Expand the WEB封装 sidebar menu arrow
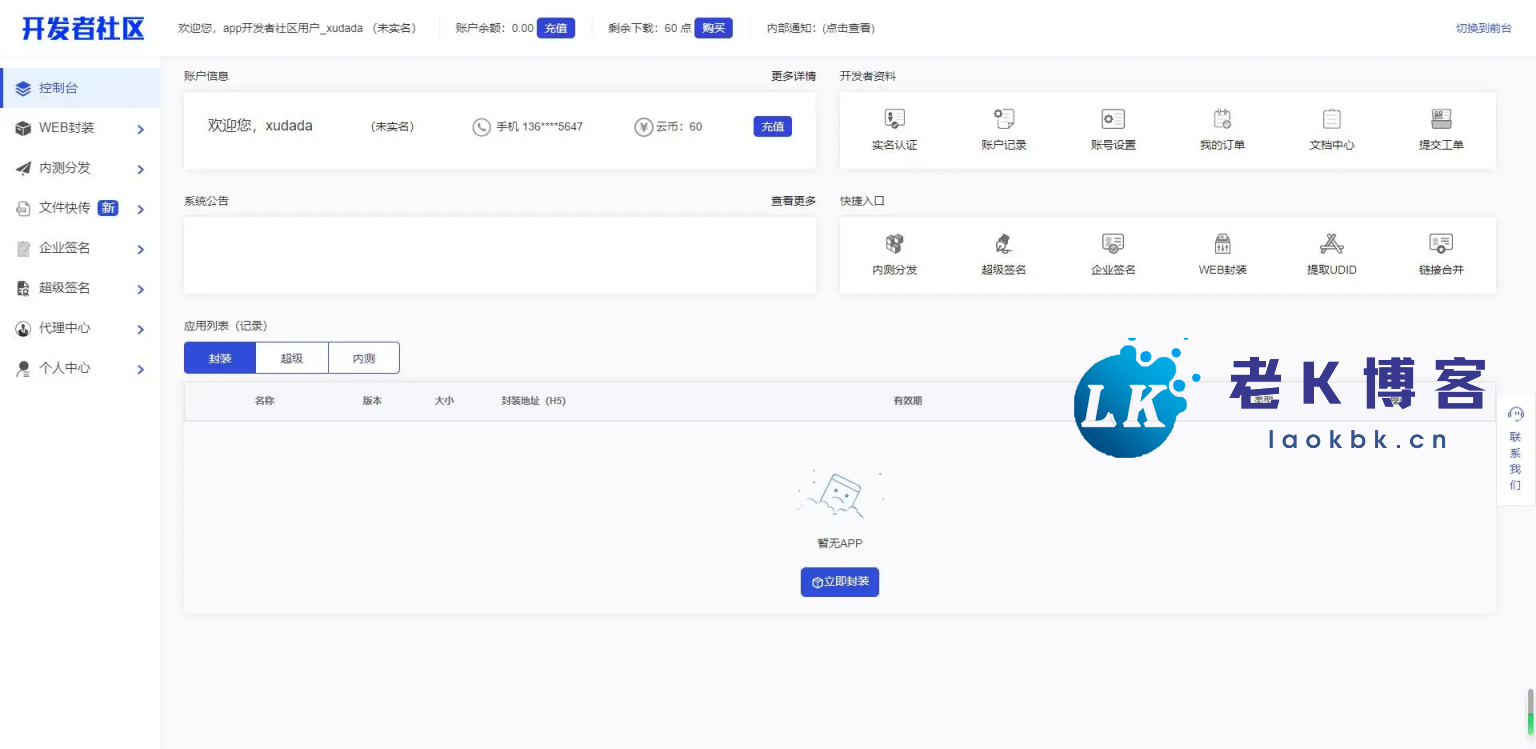The height and width of the screenshot is (749, 1536). pos(141,129)
